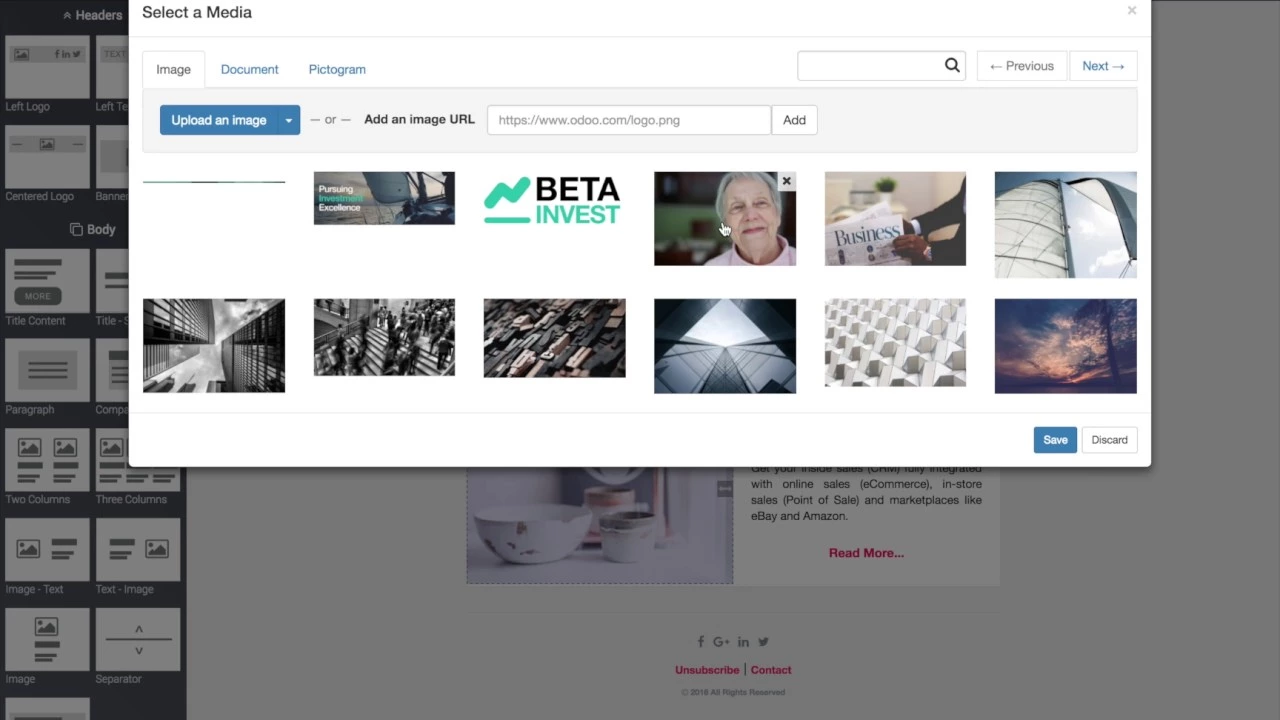1280x720 pixels.
Task: Click the Add URL button
Action: 794,120
